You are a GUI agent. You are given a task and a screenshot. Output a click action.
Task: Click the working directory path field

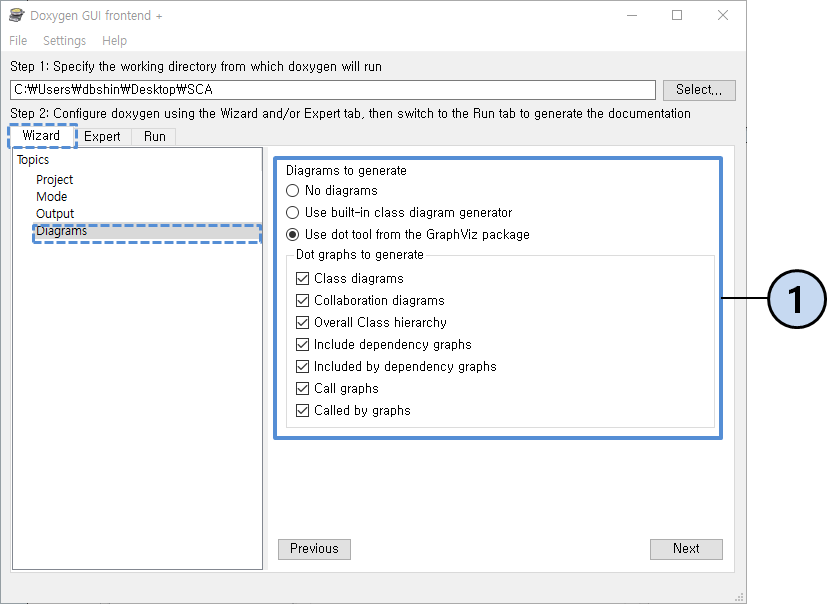click(x=333, y=90)
